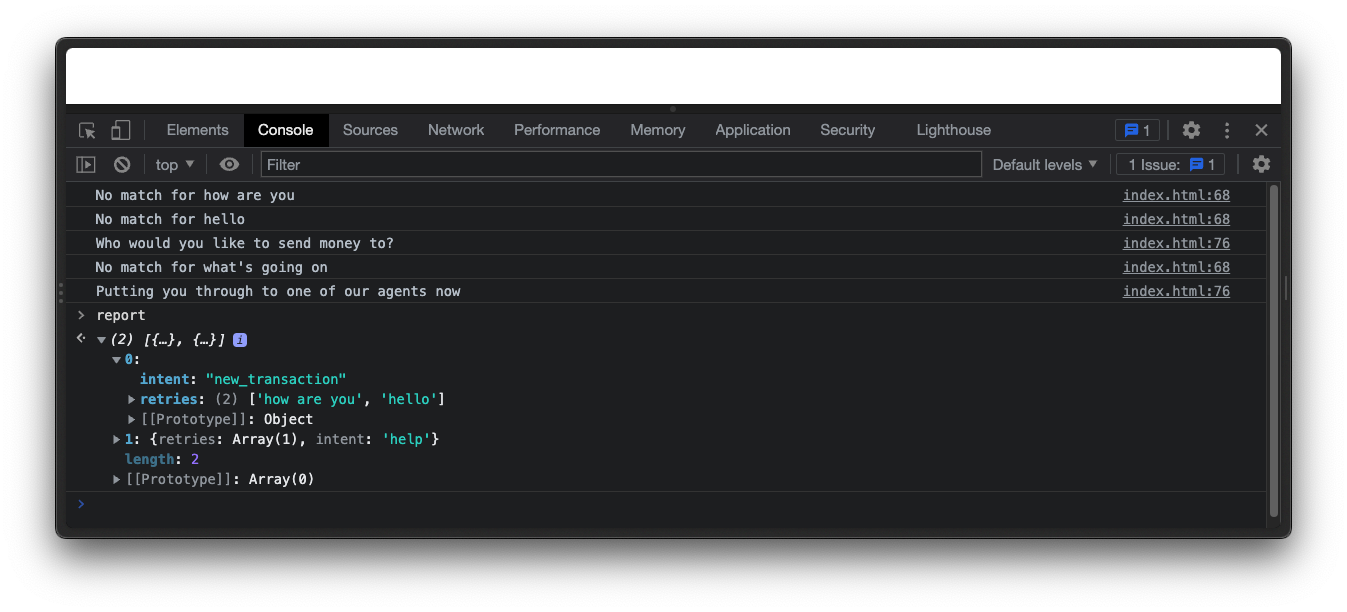This screenshot has height=612, width=1347.
Task: Expand entry 1 with intent 'help'
Action: [117, 439]
